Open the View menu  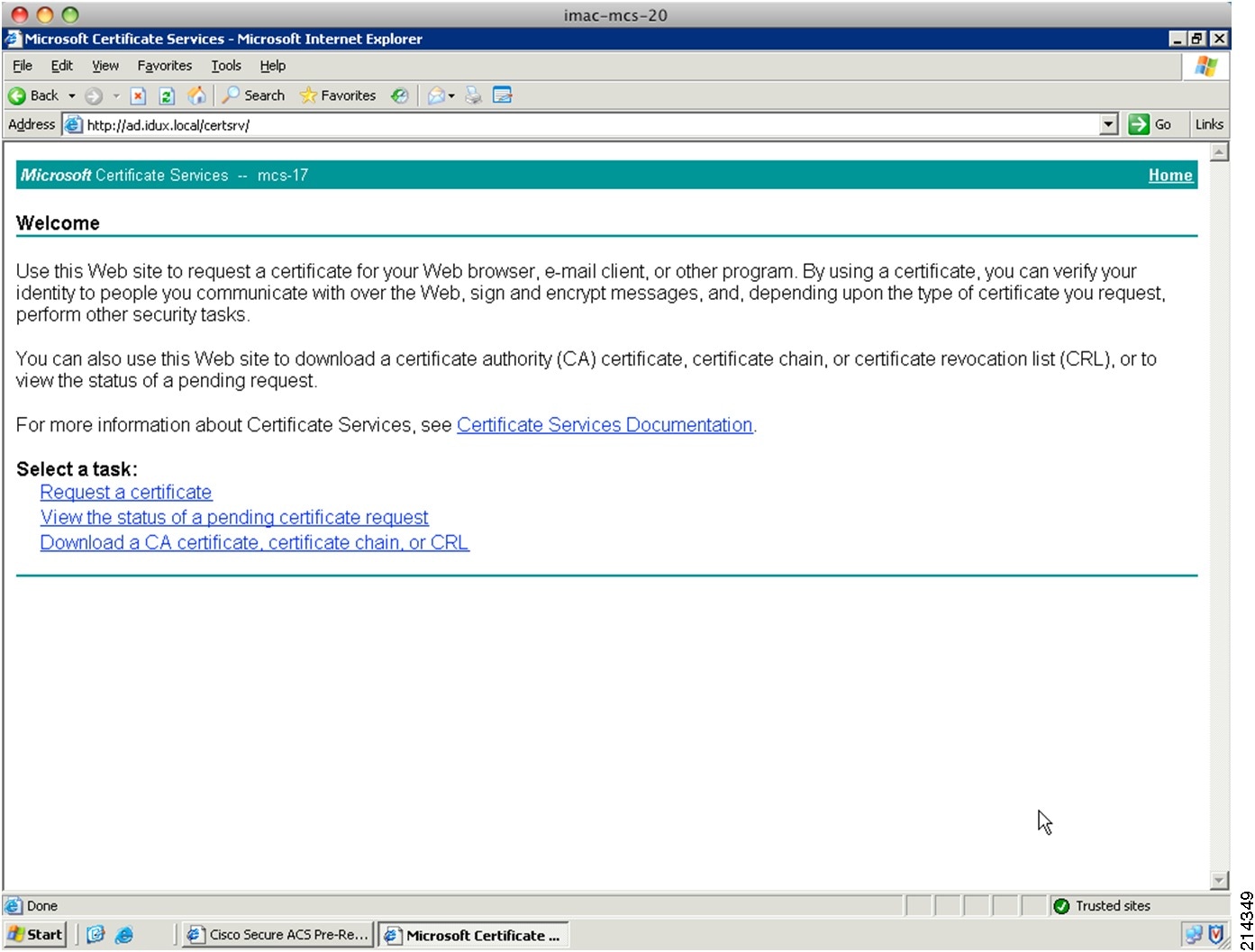click(105, 66)
